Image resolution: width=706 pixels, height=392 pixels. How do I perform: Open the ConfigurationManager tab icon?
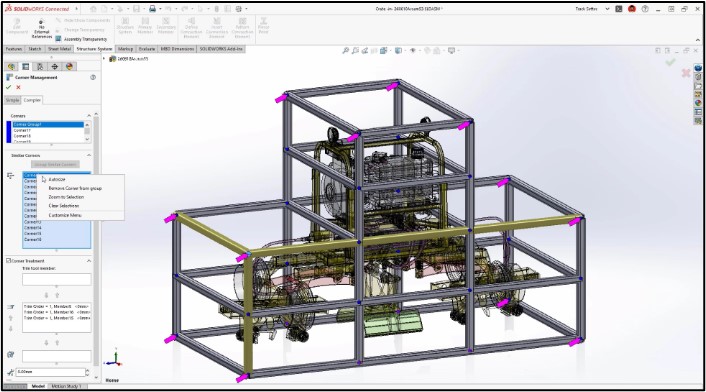click(x=40, y=67)
